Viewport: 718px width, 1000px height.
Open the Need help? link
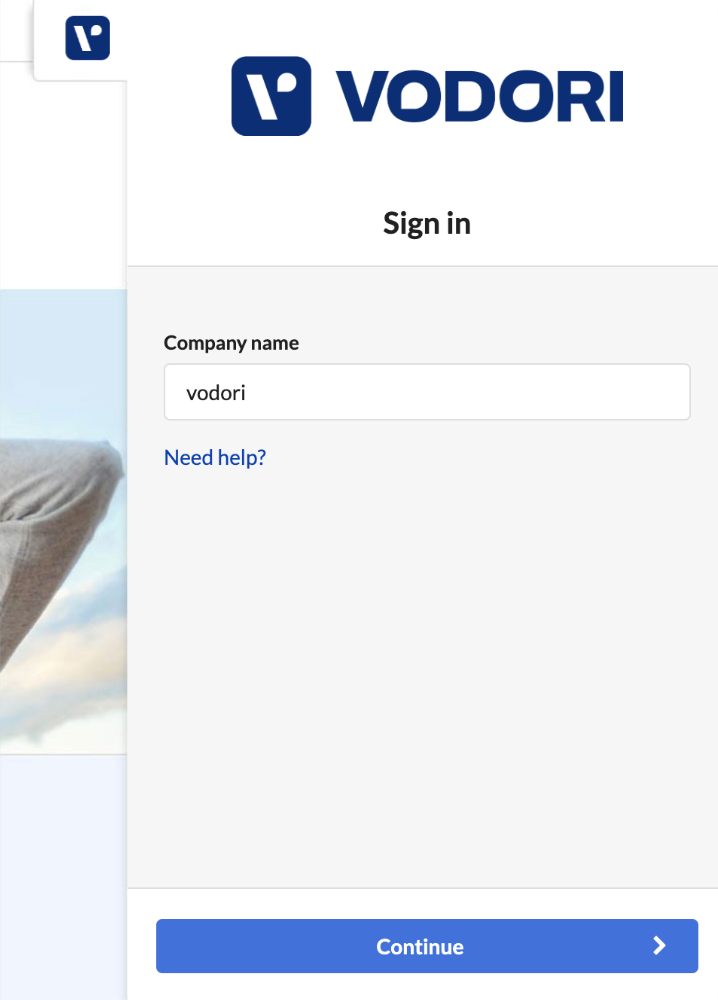click(x=215, y=458)
